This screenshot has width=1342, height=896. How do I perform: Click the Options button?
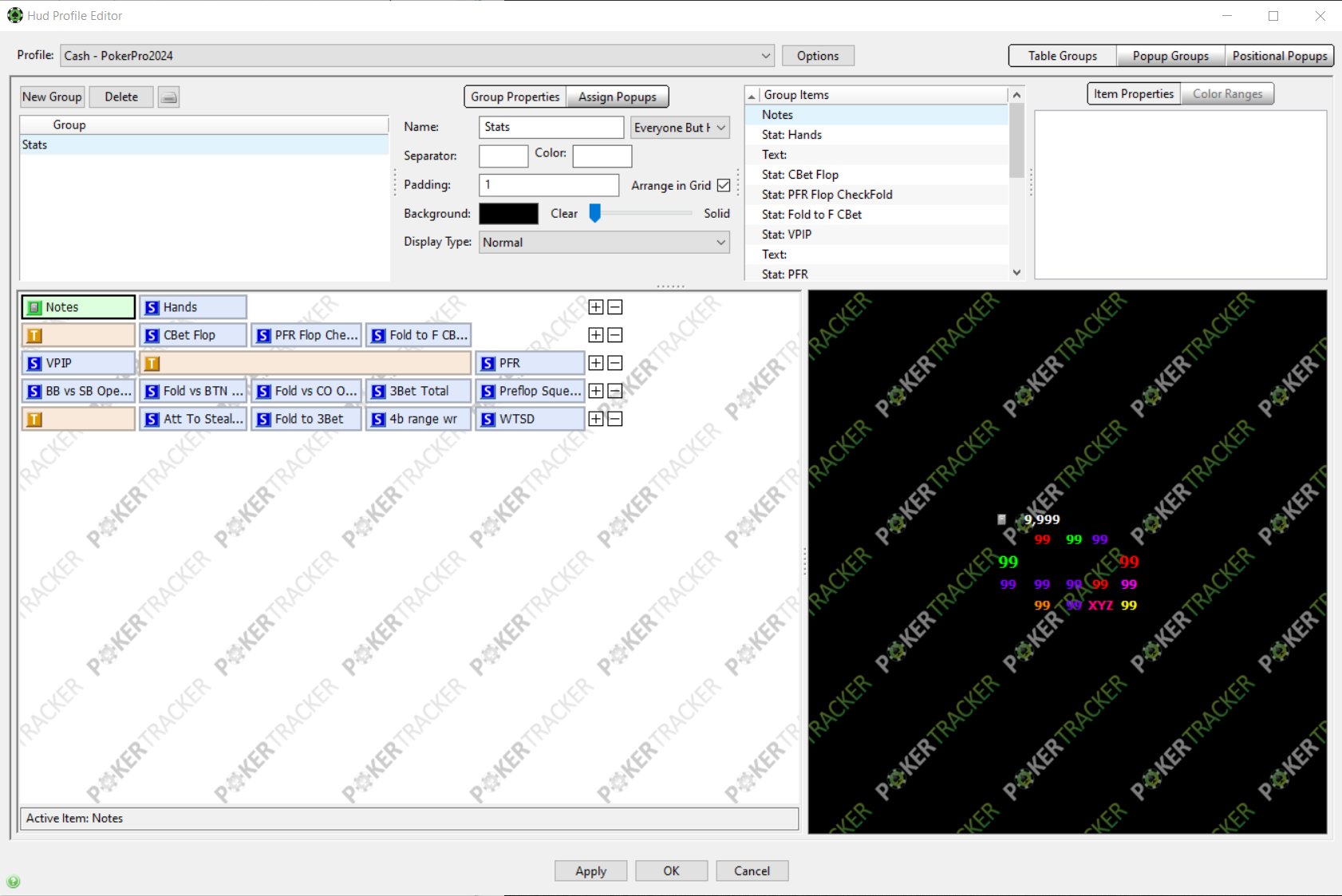(818, 56)
